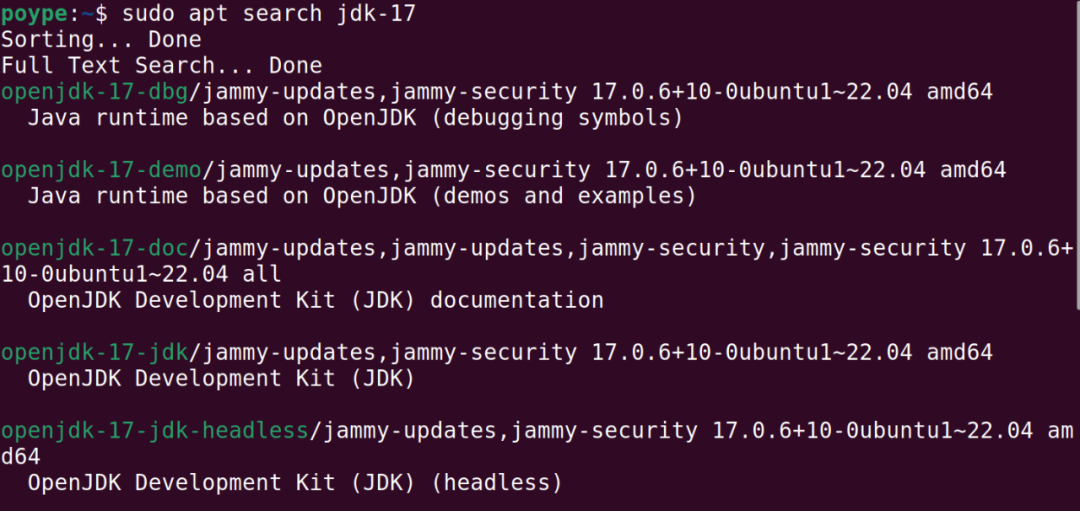Click the 'poype' username in prompt
This screenshot has height=511, width=1080.
pyautogui.click(x=34, y=14)
